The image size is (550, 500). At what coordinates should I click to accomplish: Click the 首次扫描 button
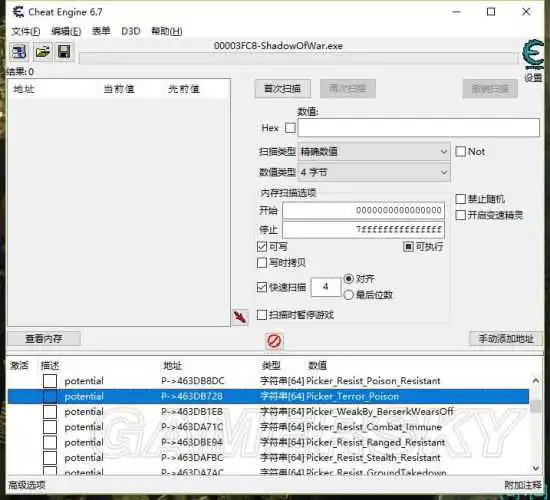(x=283, y=89)
